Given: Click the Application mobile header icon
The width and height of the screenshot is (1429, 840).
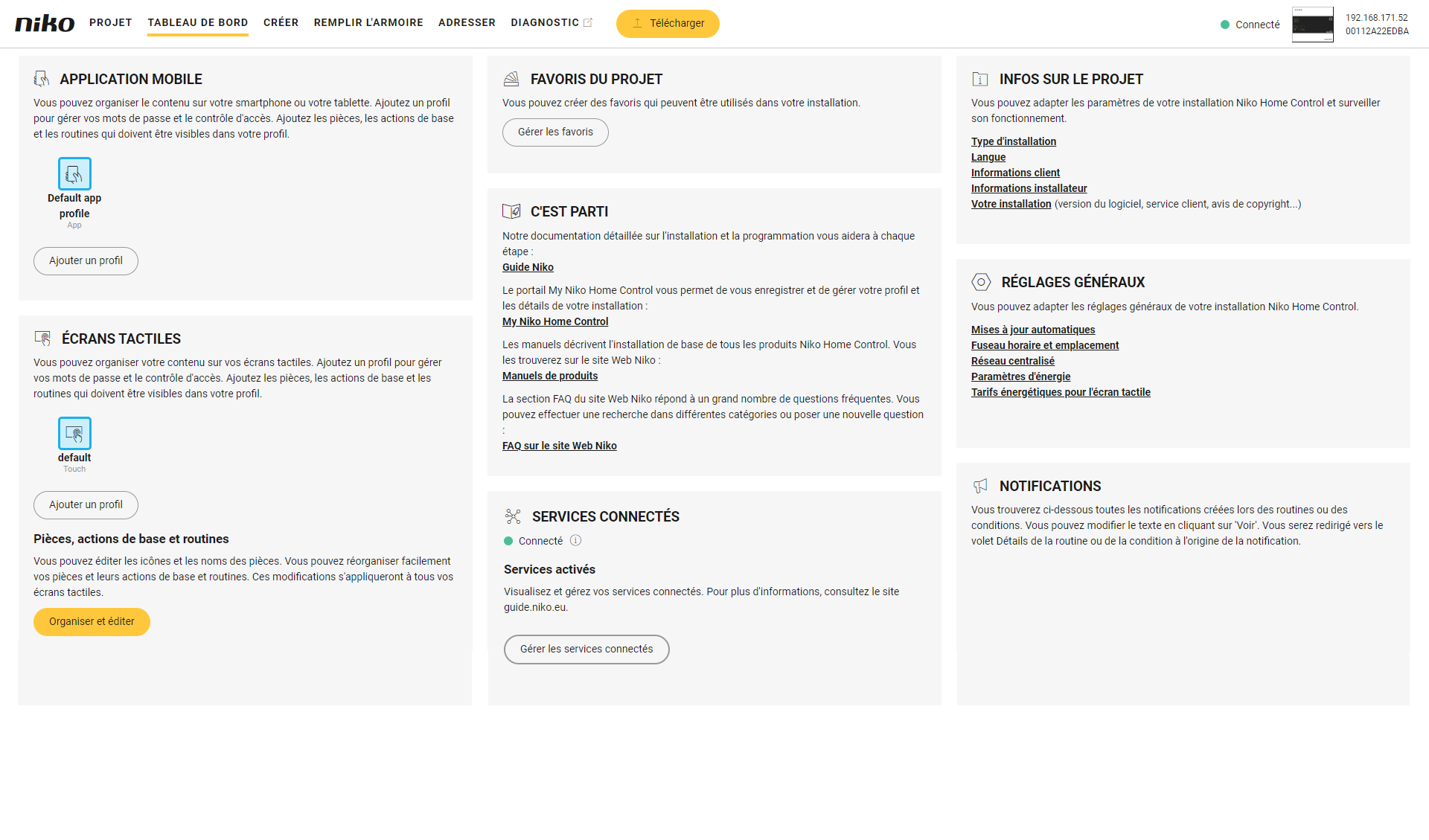Looking at the screenshot, I should (42, 79).
